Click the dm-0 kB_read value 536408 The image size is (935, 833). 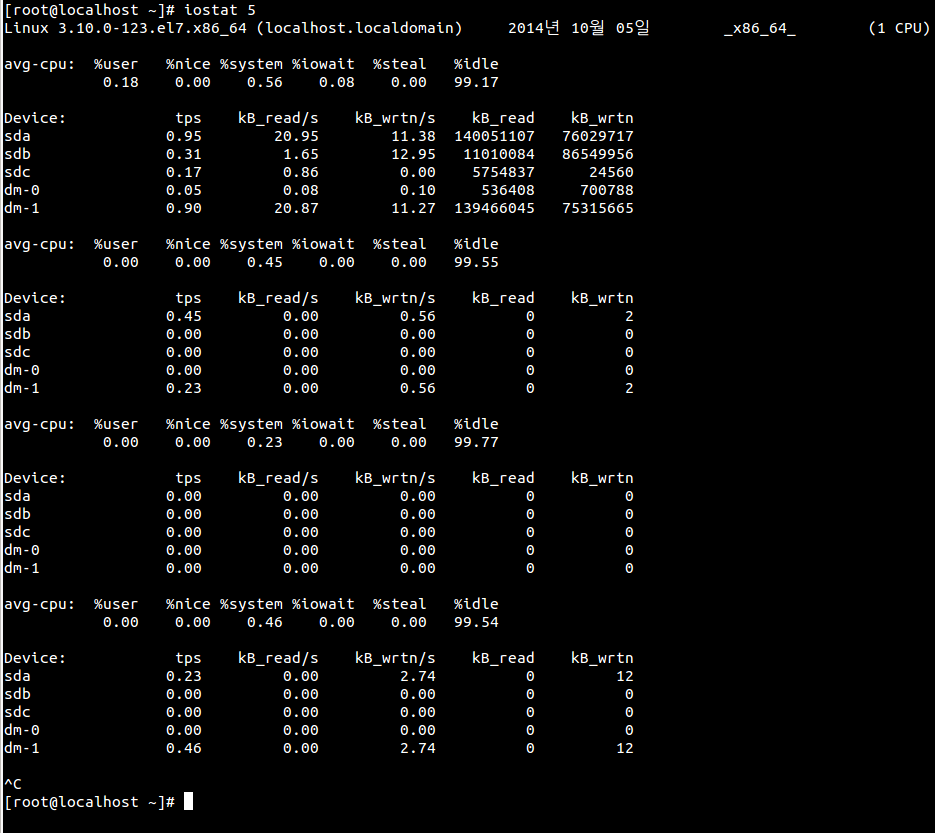507,190
